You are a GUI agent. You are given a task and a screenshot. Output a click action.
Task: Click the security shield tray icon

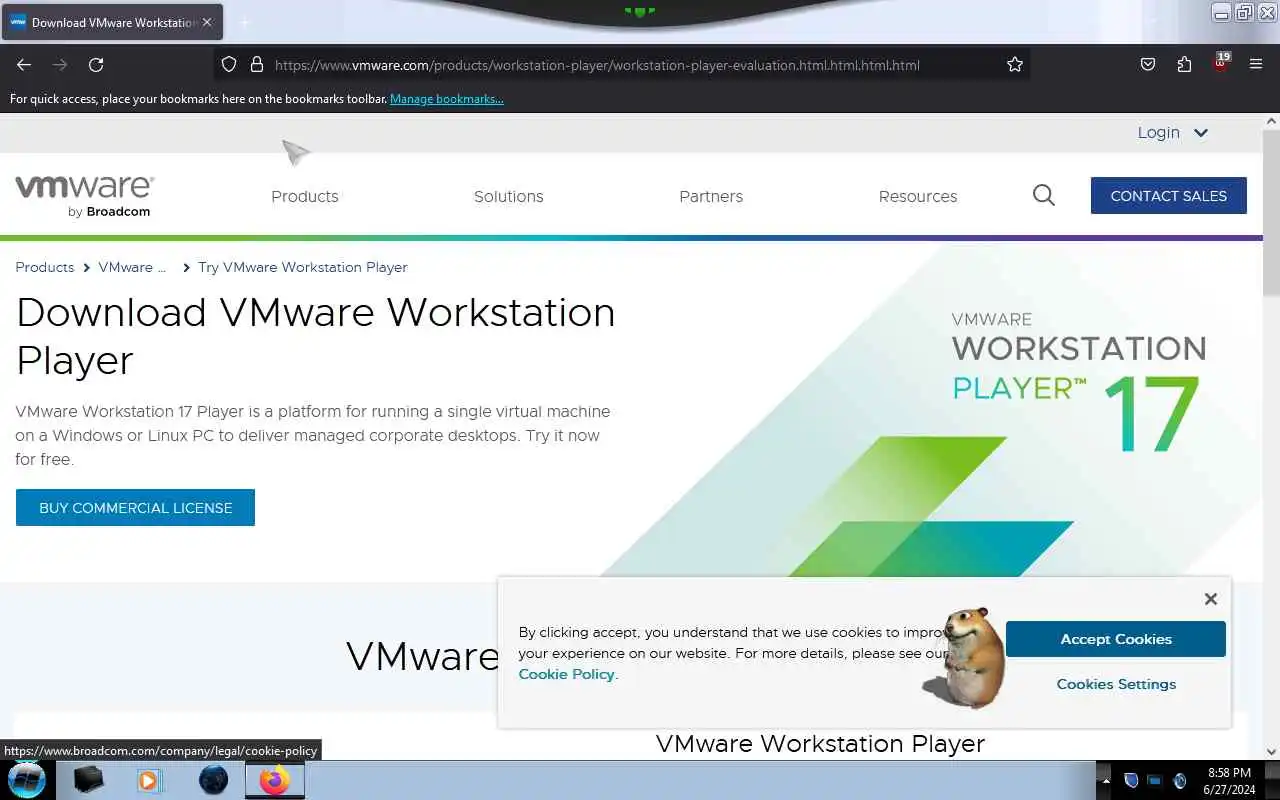[x=1131, y=780]
